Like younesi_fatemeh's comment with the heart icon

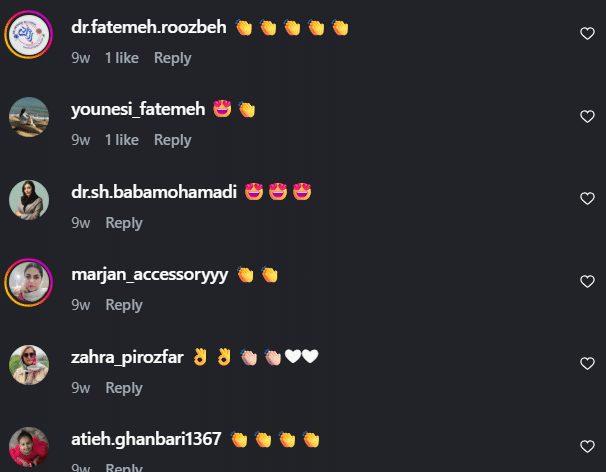pos(587,116)
